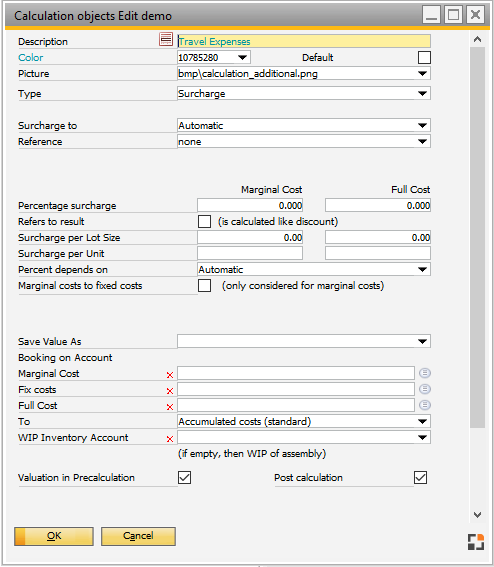The width and height of the screenshot is (494, 567).
Task: Open account chooser for Full Cost
Action: point(425,405)
